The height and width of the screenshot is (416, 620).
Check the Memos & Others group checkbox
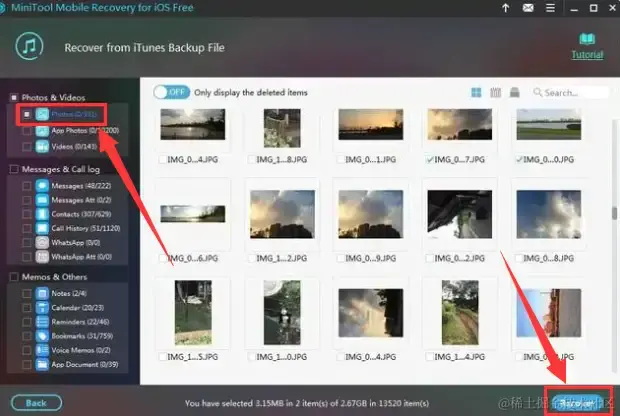pyautogui.click(x=14, y=277)
